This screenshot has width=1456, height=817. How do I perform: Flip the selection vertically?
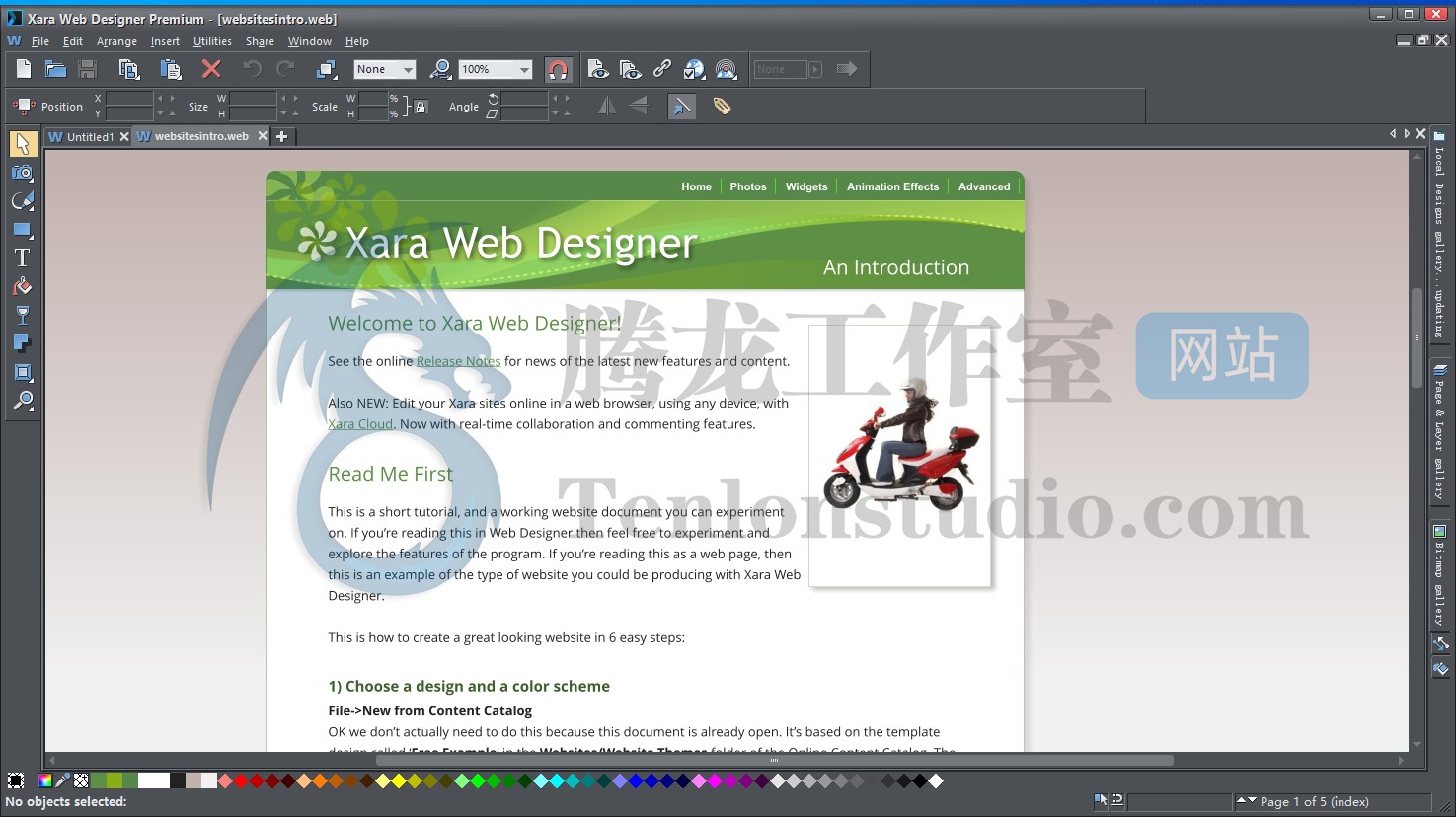click(x=639, y=106)
